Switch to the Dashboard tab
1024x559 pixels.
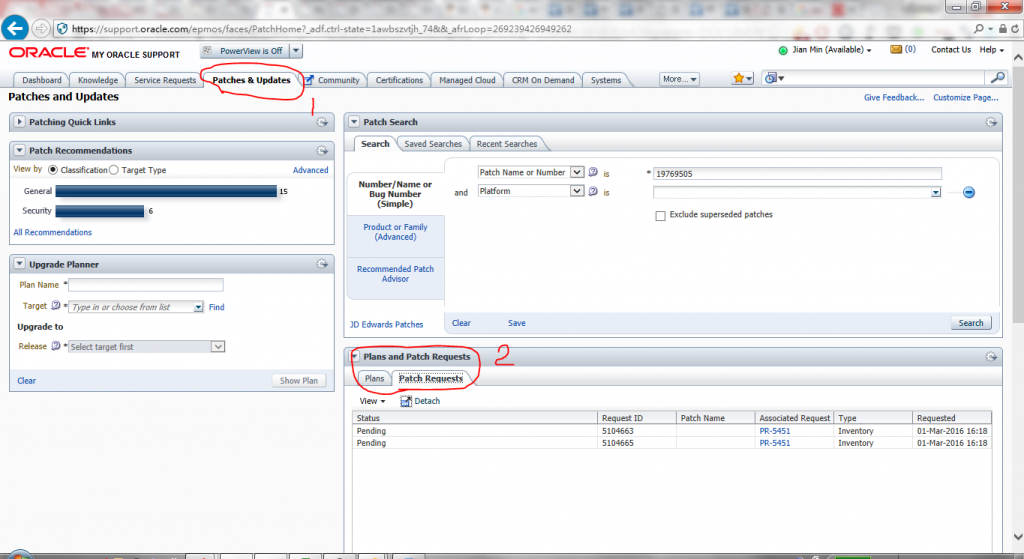point(42,80)
